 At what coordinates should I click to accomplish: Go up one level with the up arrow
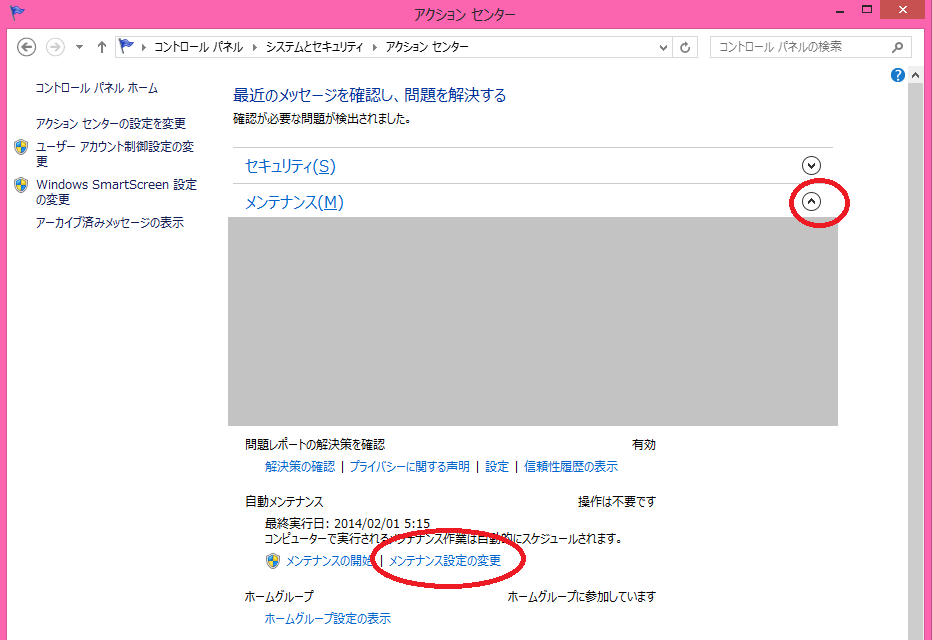click(x=102, y=47)
